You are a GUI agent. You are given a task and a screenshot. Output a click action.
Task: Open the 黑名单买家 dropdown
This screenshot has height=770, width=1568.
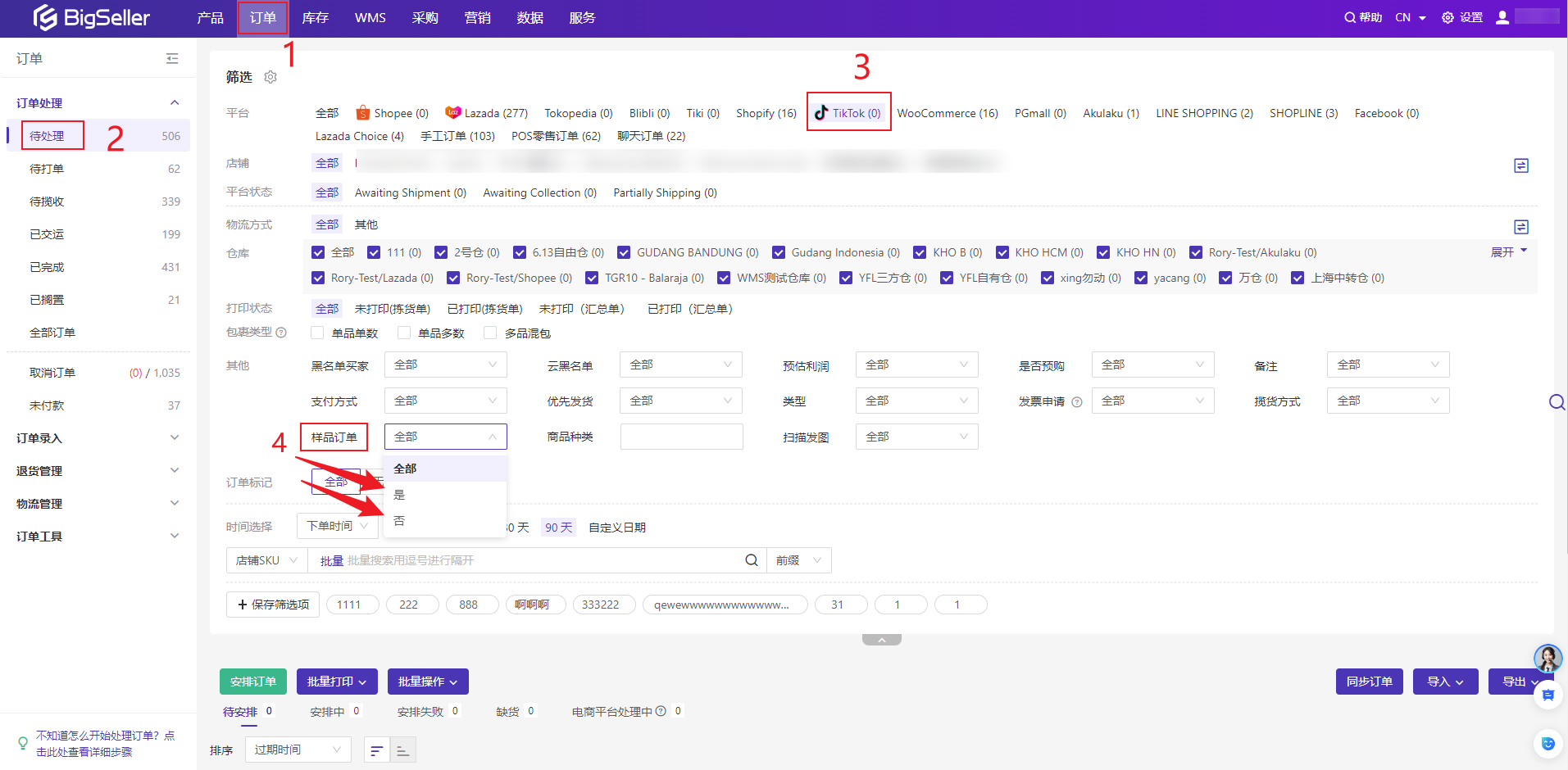point(445,365)
